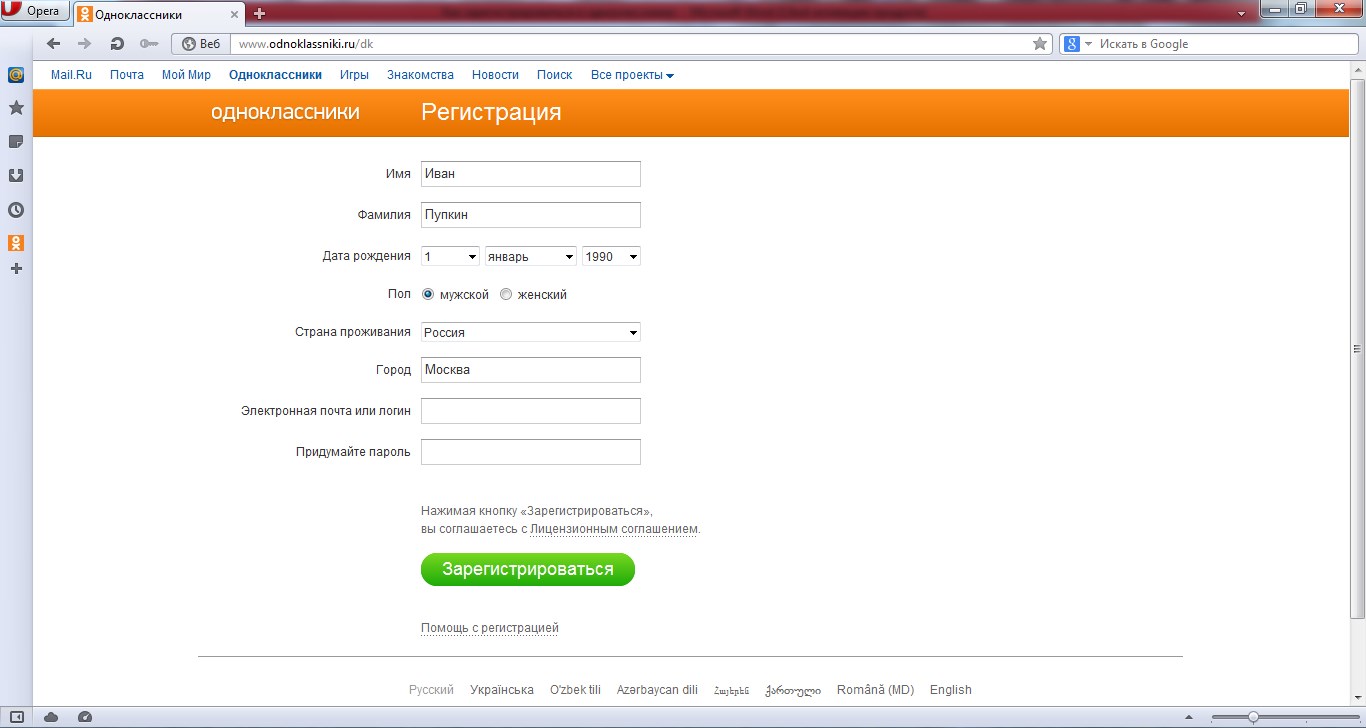Click the Электронная почта или логин field
This screenshot has height=728, width=1366.
click(531, 411)
